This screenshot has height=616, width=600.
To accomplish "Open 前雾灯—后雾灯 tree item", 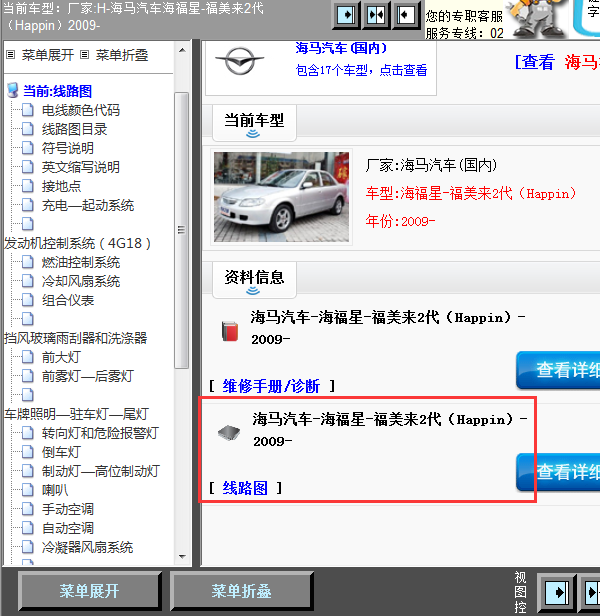I will pyautogui.click(x=88, y=376).
